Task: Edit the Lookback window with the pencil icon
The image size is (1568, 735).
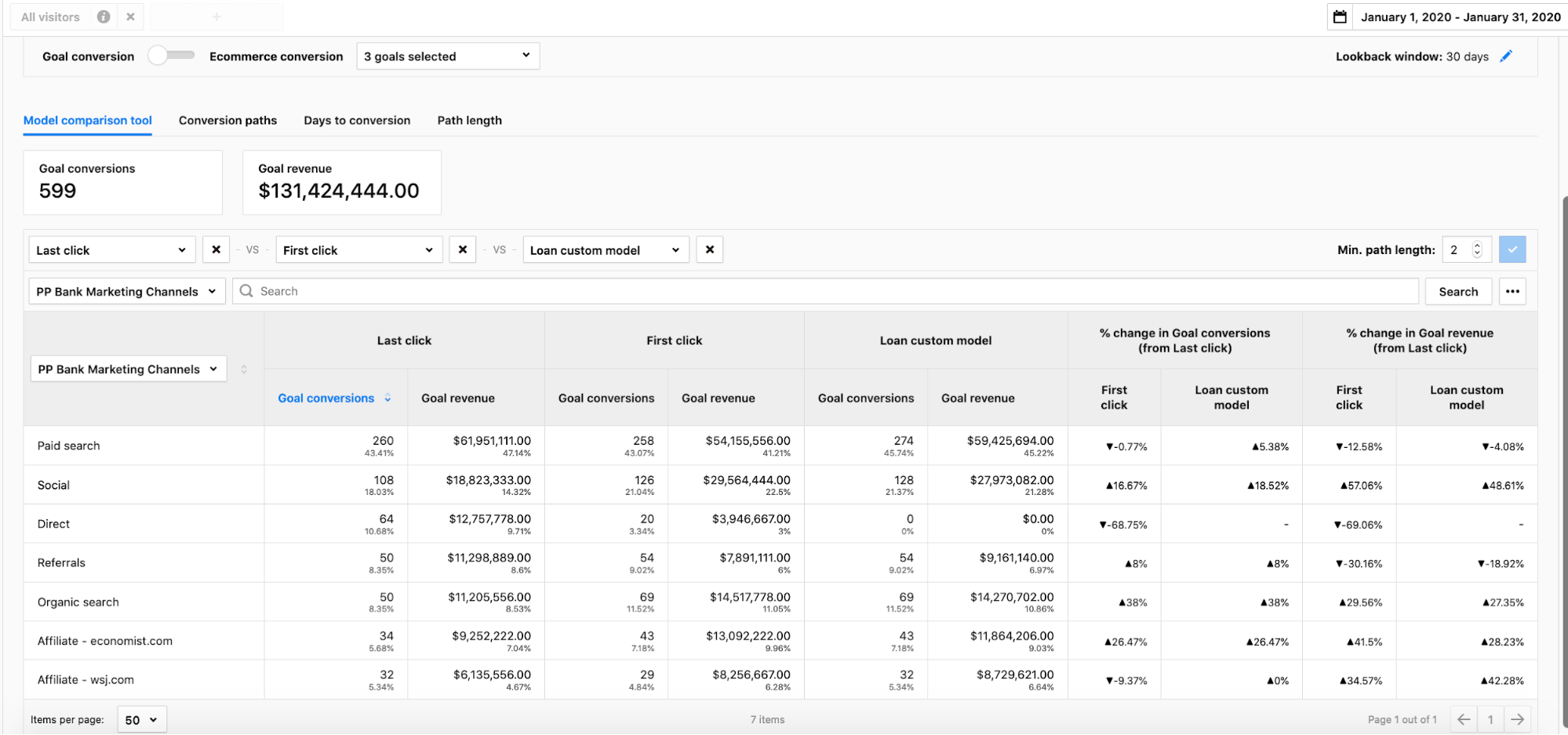Action: (x=1506, y=56)
